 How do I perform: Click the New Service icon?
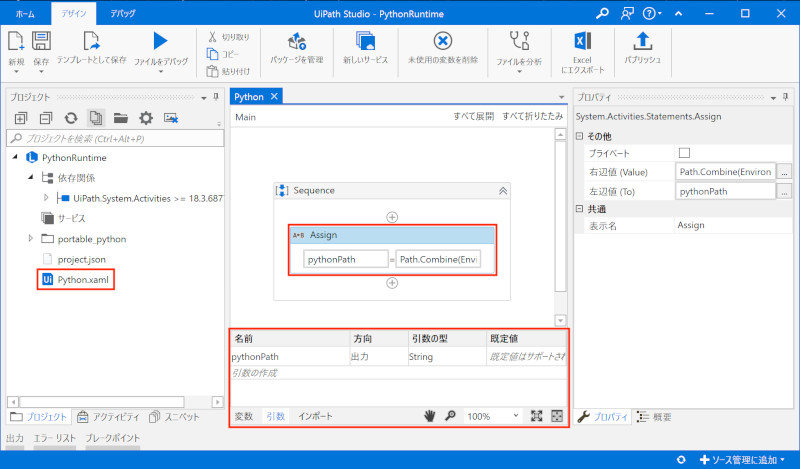[365, 41]
